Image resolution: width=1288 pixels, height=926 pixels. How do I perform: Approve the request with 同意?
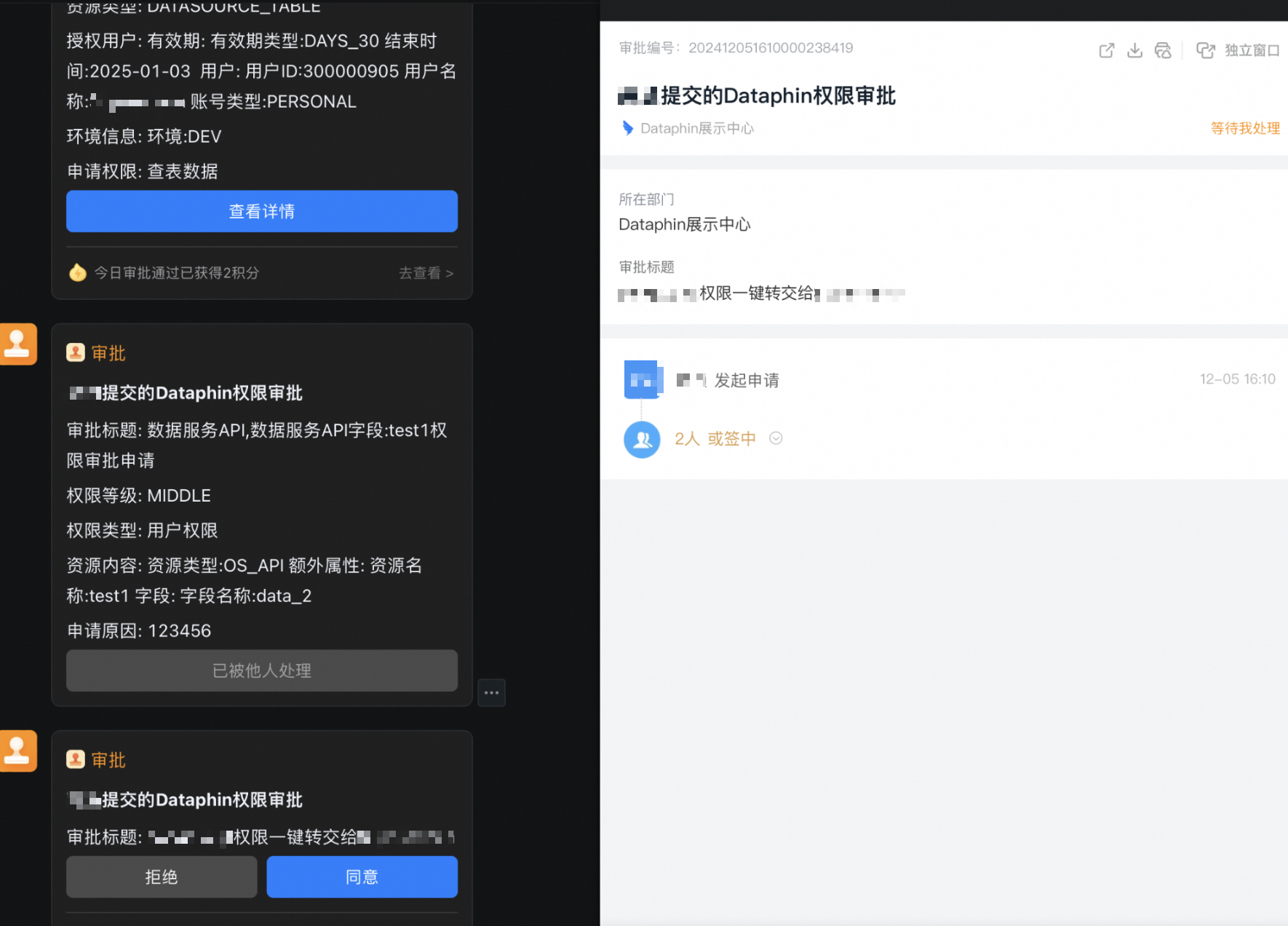(362, 876)
